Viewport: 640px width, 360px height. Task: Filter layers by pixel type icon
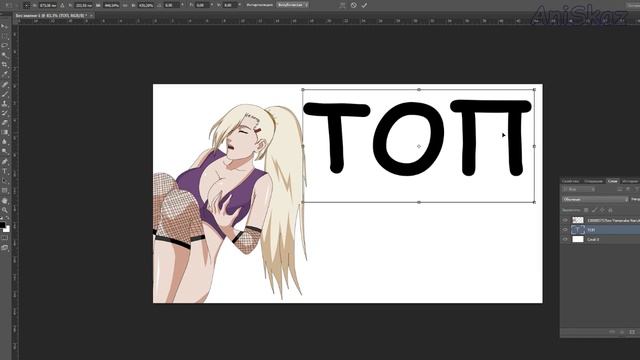tap(620, 189)
